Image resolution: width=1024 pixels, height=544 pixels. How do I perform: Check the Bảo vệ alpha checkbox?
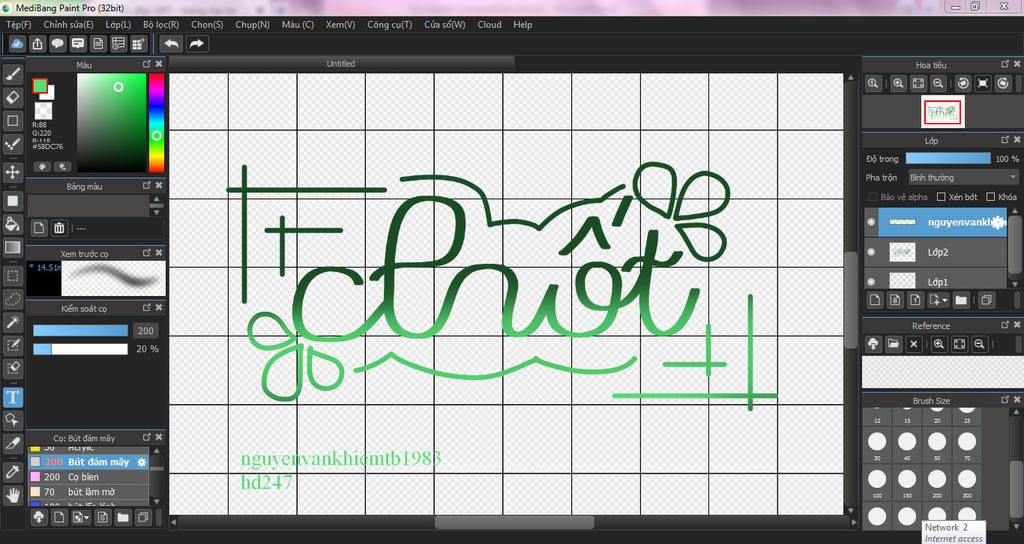pyautogui.click(x=873, y=197)
